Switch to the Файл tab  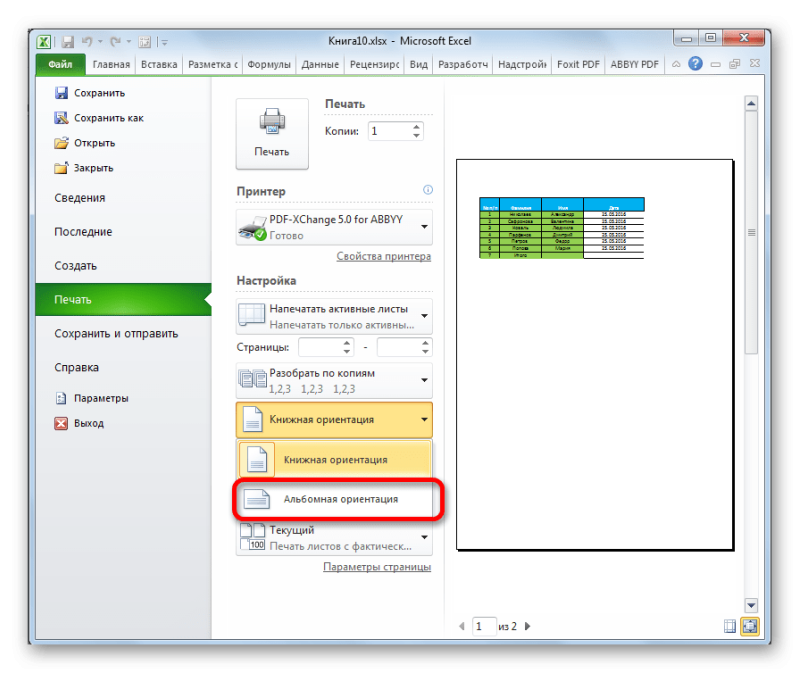click(60, 64)
